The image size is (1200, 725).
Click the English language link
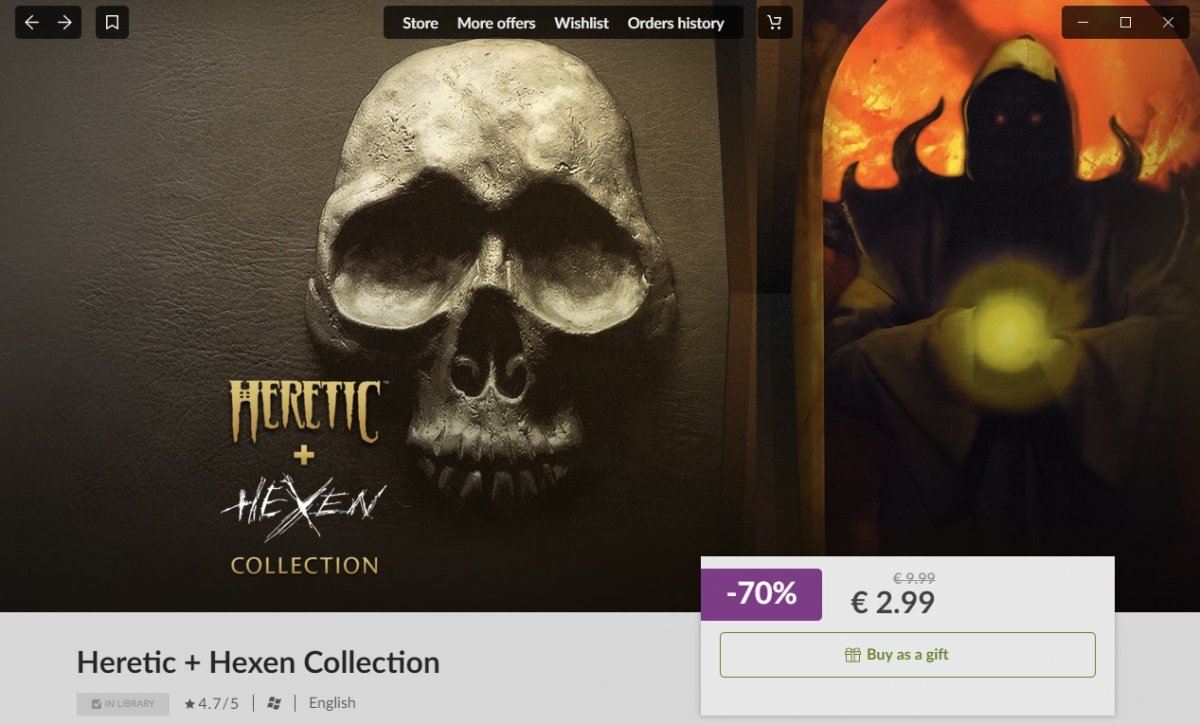[332, 703]
